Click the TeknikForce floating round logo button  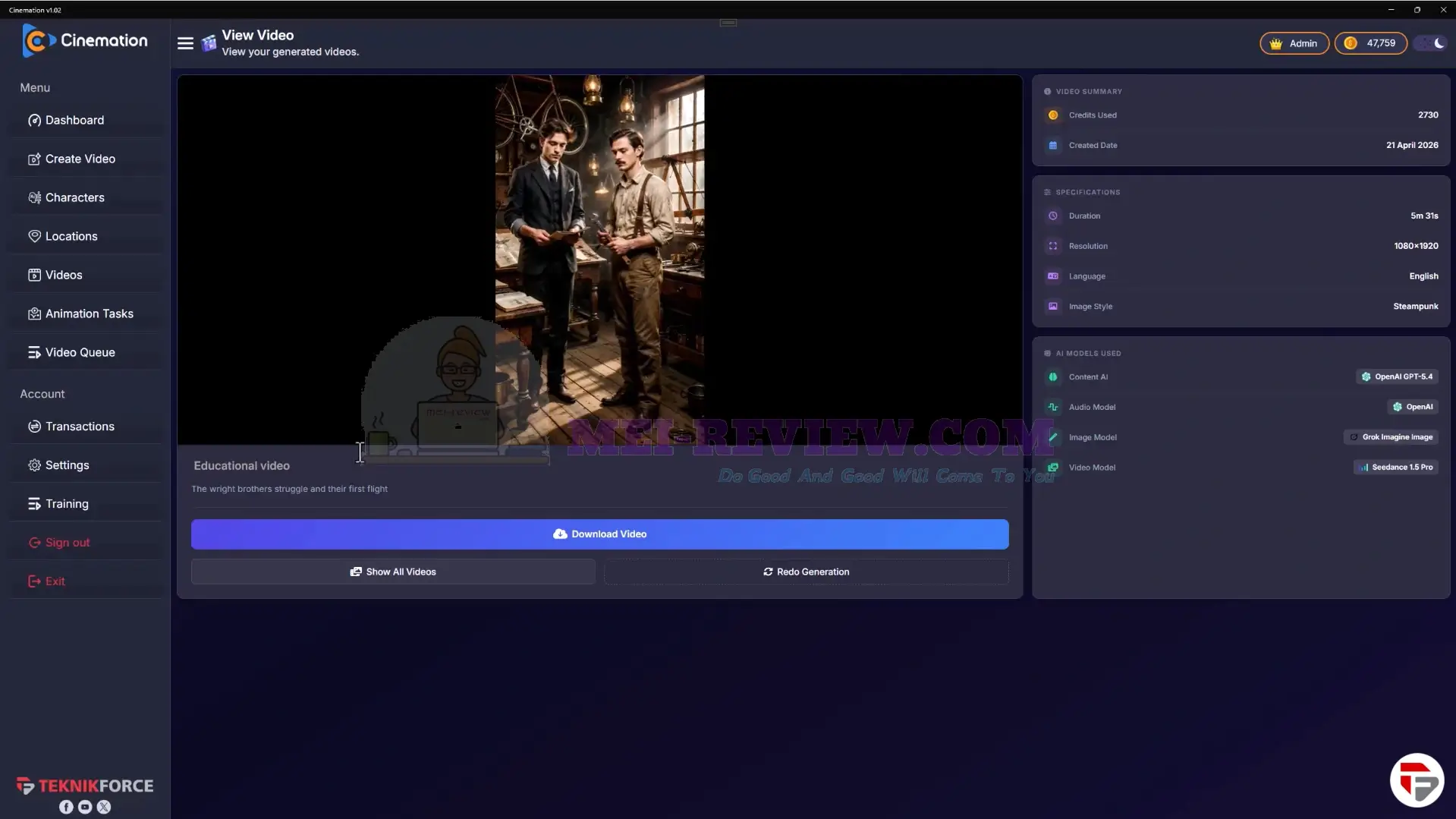click(1417, 780)
